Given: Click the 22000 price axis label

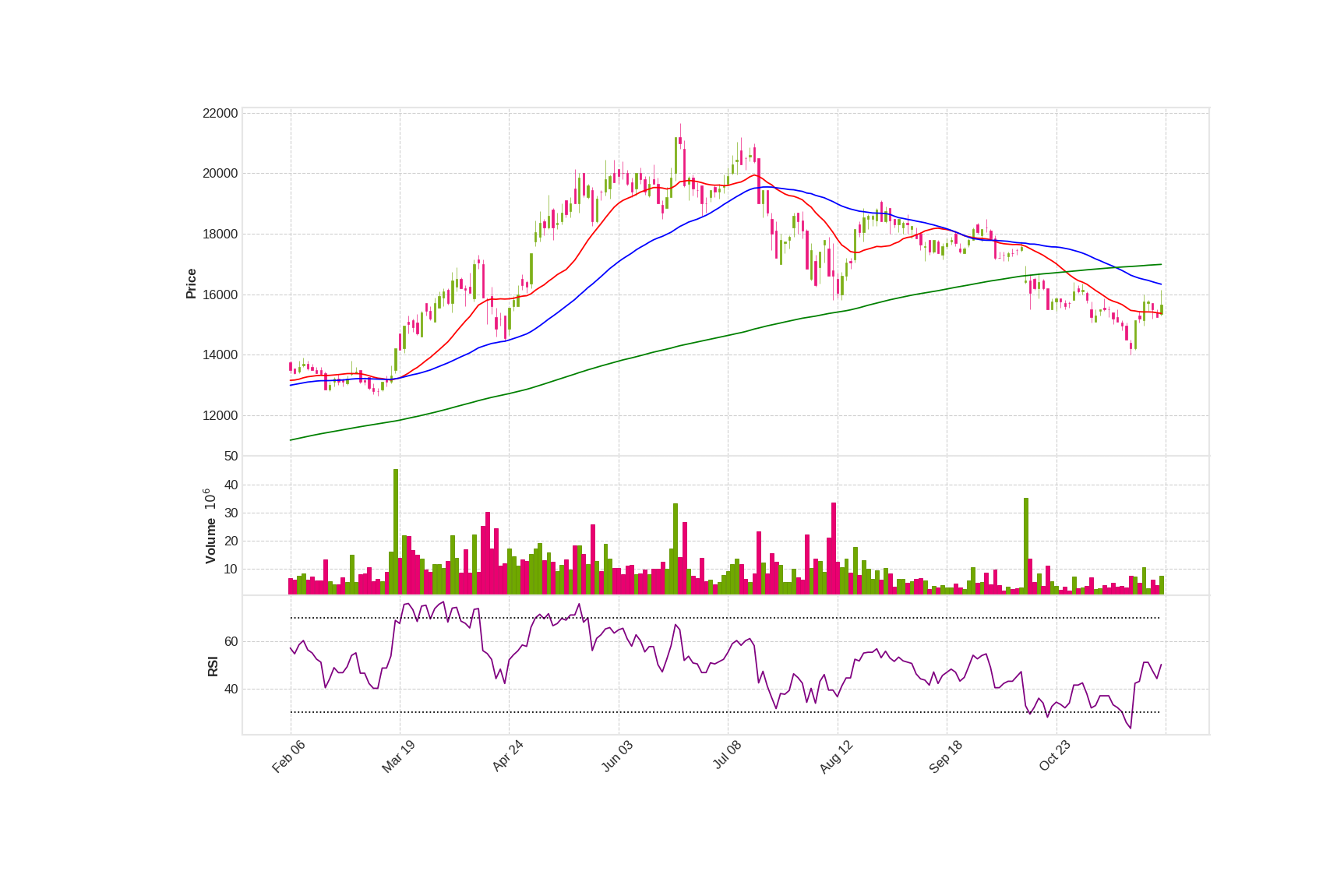Looking at the screenshot, I should point(220,114).
